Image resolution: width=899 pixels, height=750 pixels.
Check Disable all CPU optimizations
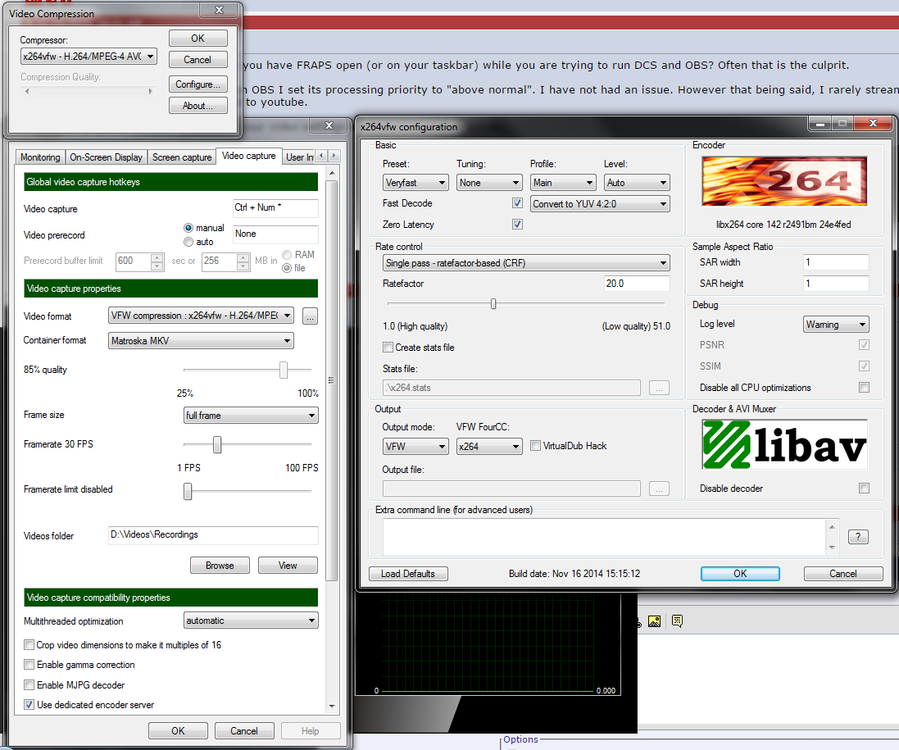coord(864,388)
